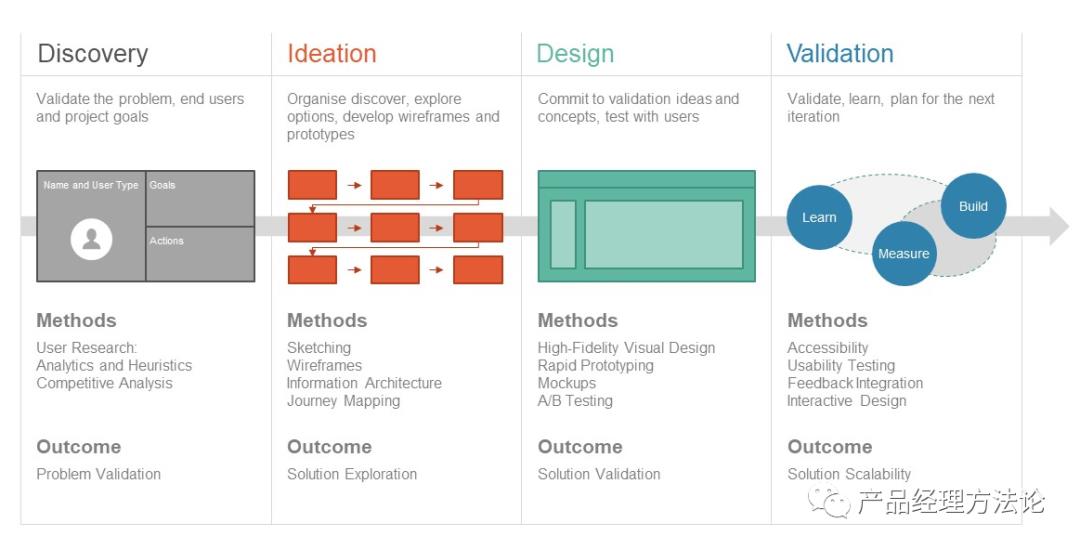Click the Solution Scalability outcome text

pos(849,474)
